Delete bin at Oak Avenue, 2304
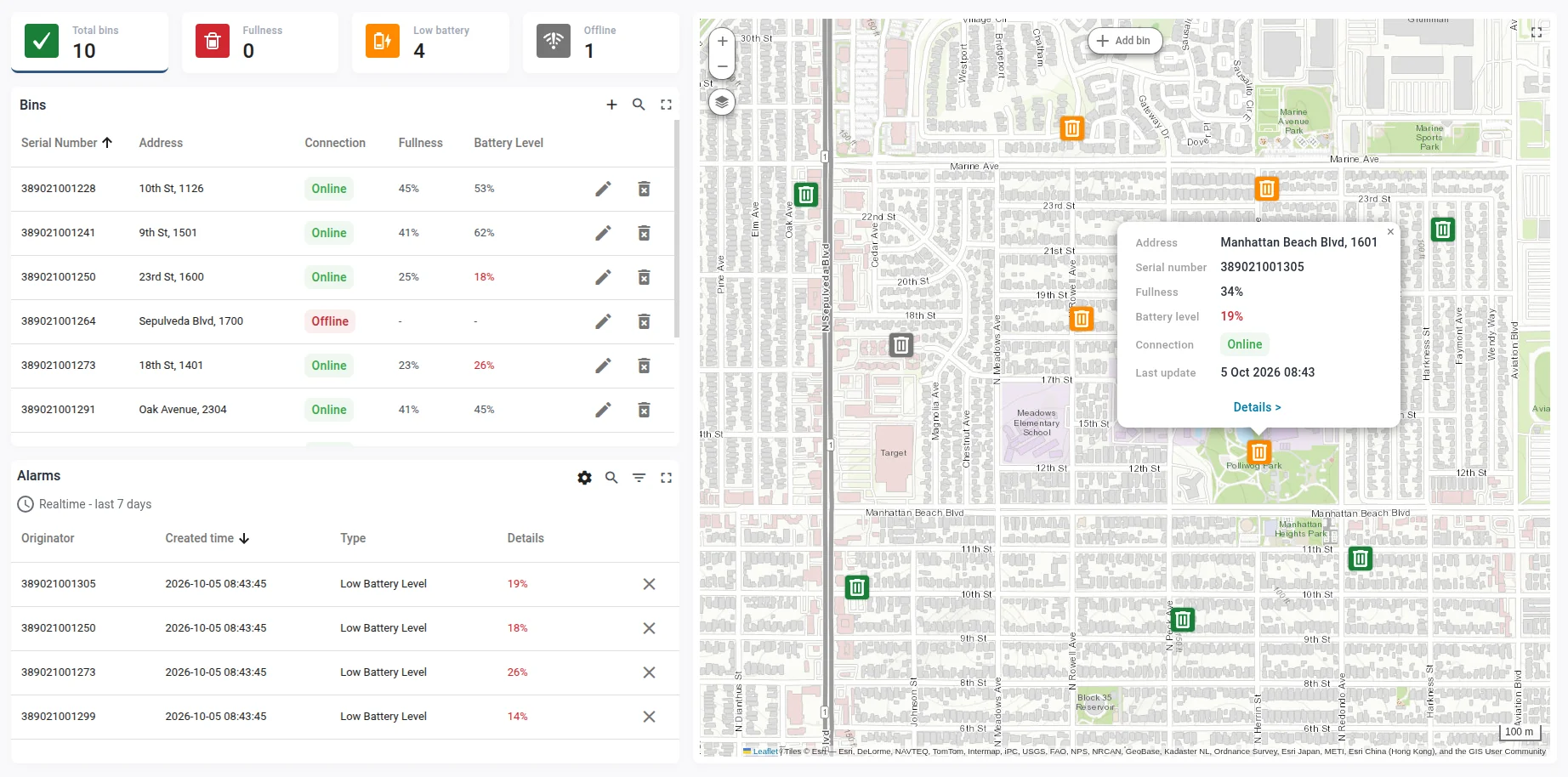 [x=644, y=410]
